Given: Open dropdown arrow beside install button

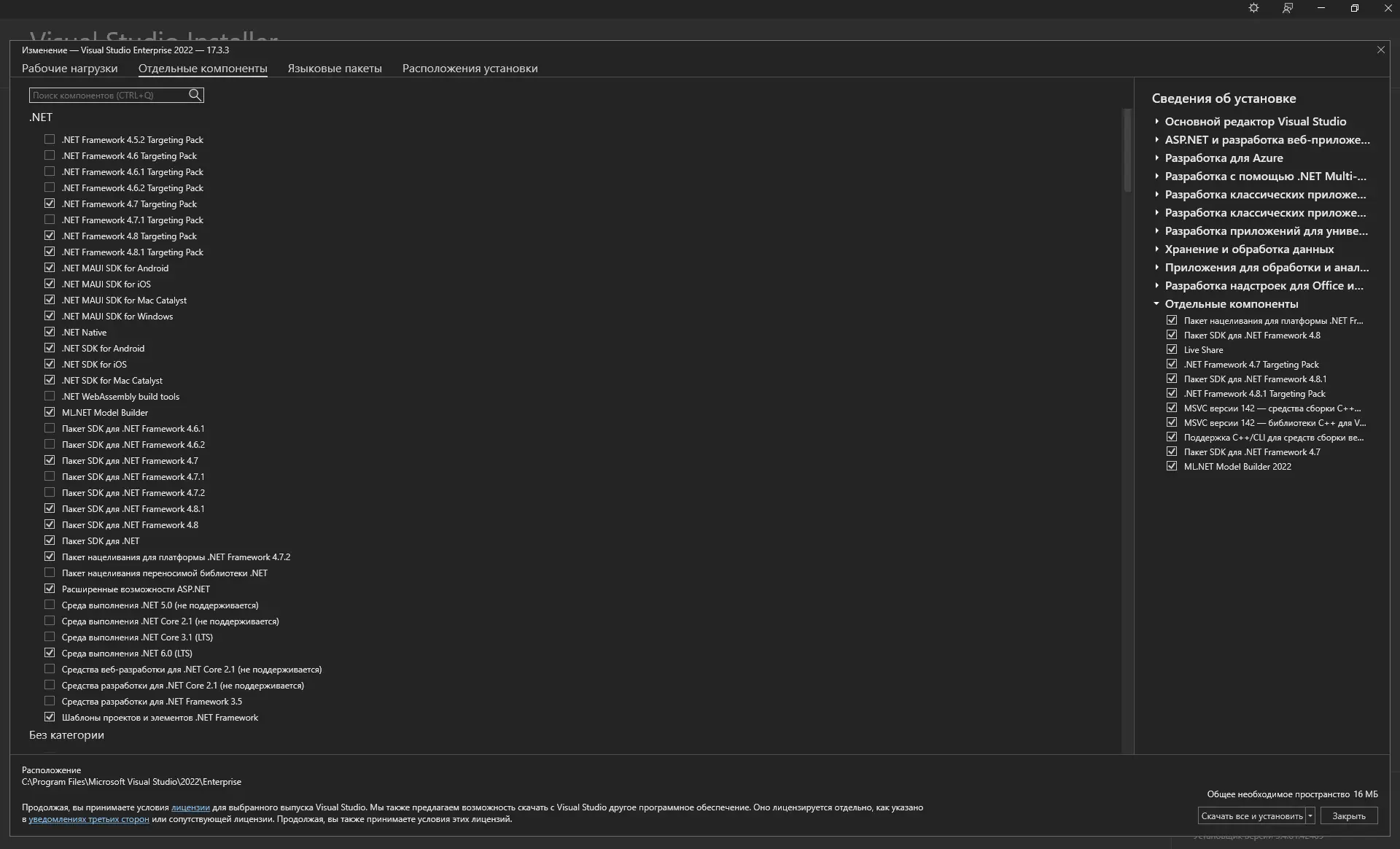Looking at the screenshot, I should [x=1310, y=815].
